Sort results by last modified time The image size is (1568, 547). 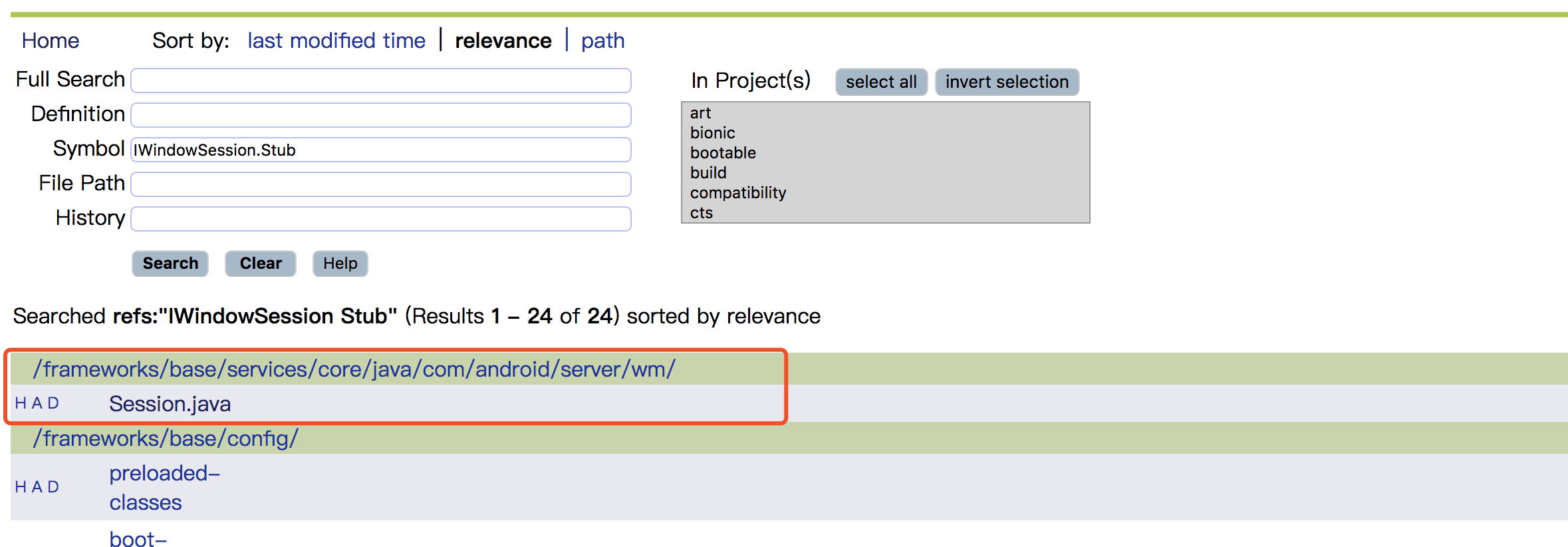pos(336,41)
